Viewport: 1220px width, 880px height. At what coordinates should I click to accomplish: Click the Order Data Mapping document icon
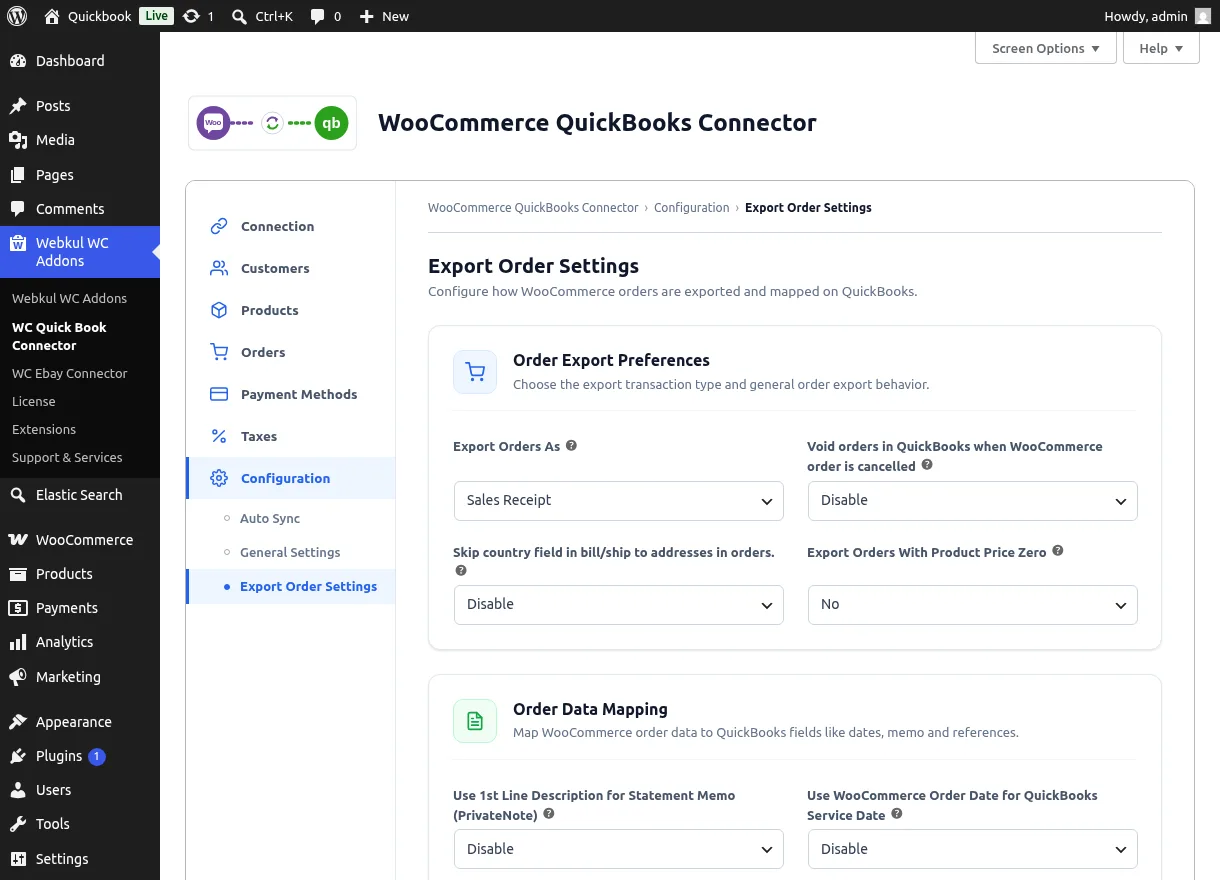click(x=475, y=721)
